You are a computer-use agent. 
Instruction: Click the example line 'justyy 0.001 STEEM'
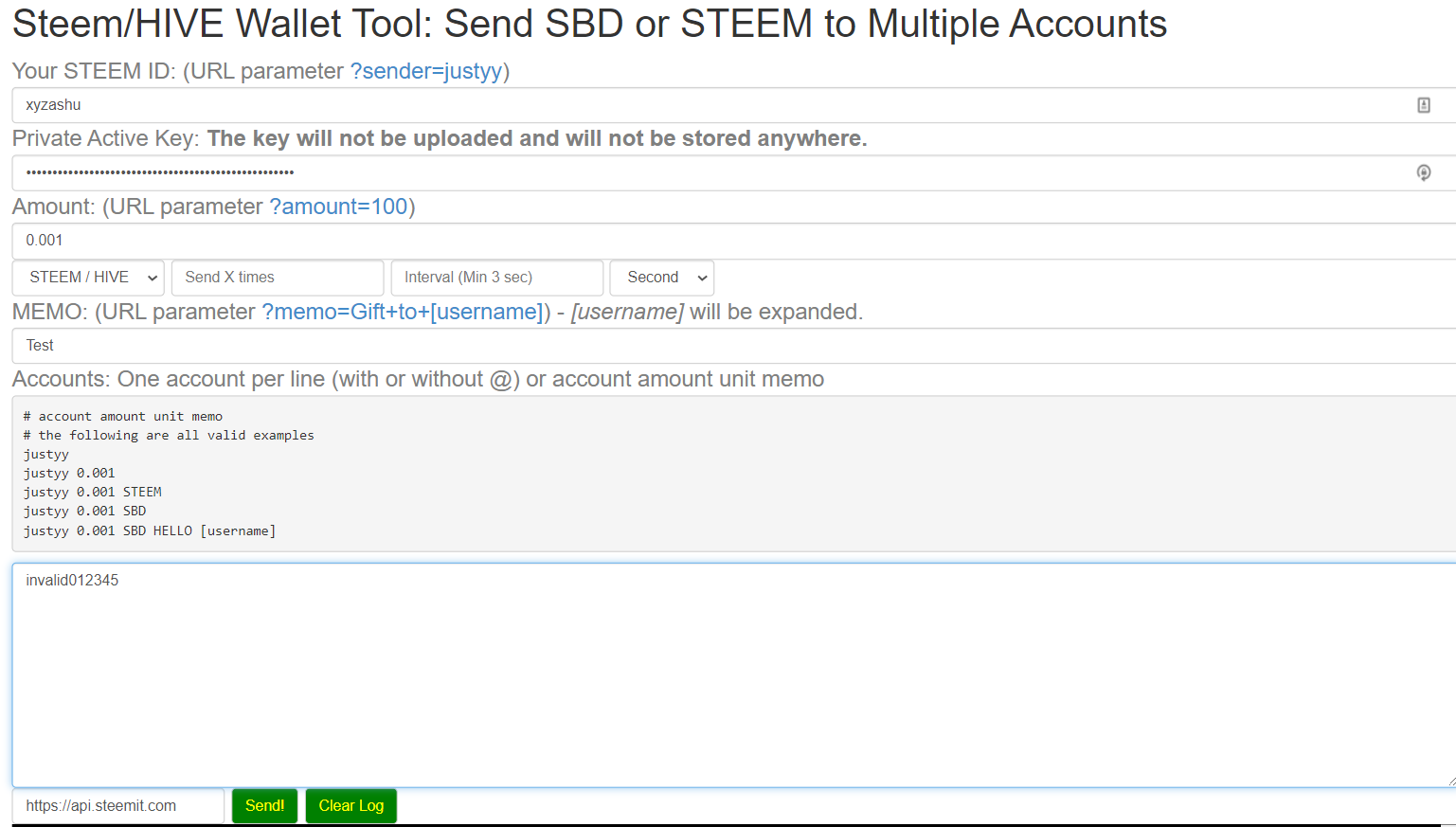(93, 493)
